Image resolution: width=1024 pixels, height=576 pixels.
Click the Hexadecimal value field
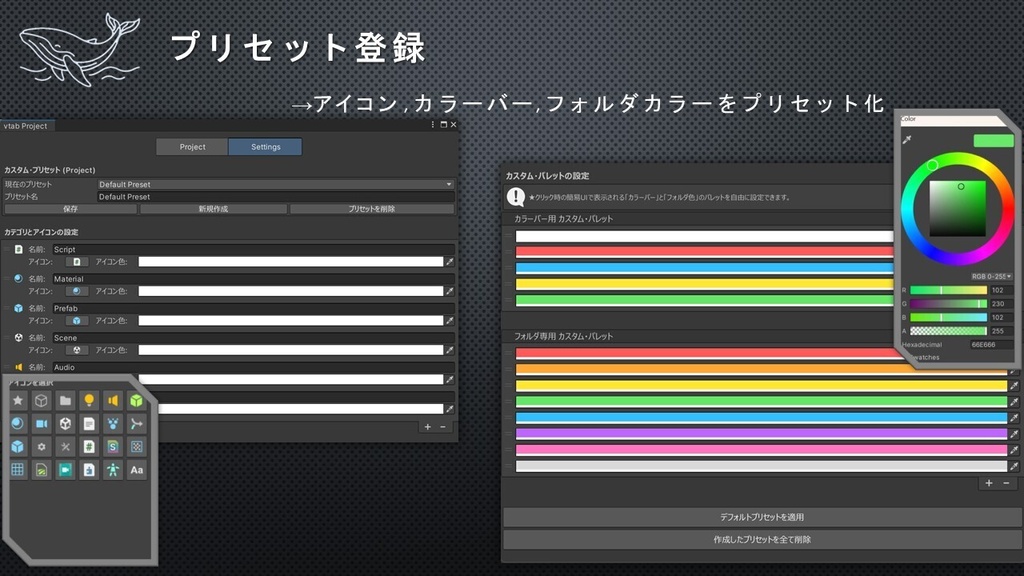coord(990,345)
